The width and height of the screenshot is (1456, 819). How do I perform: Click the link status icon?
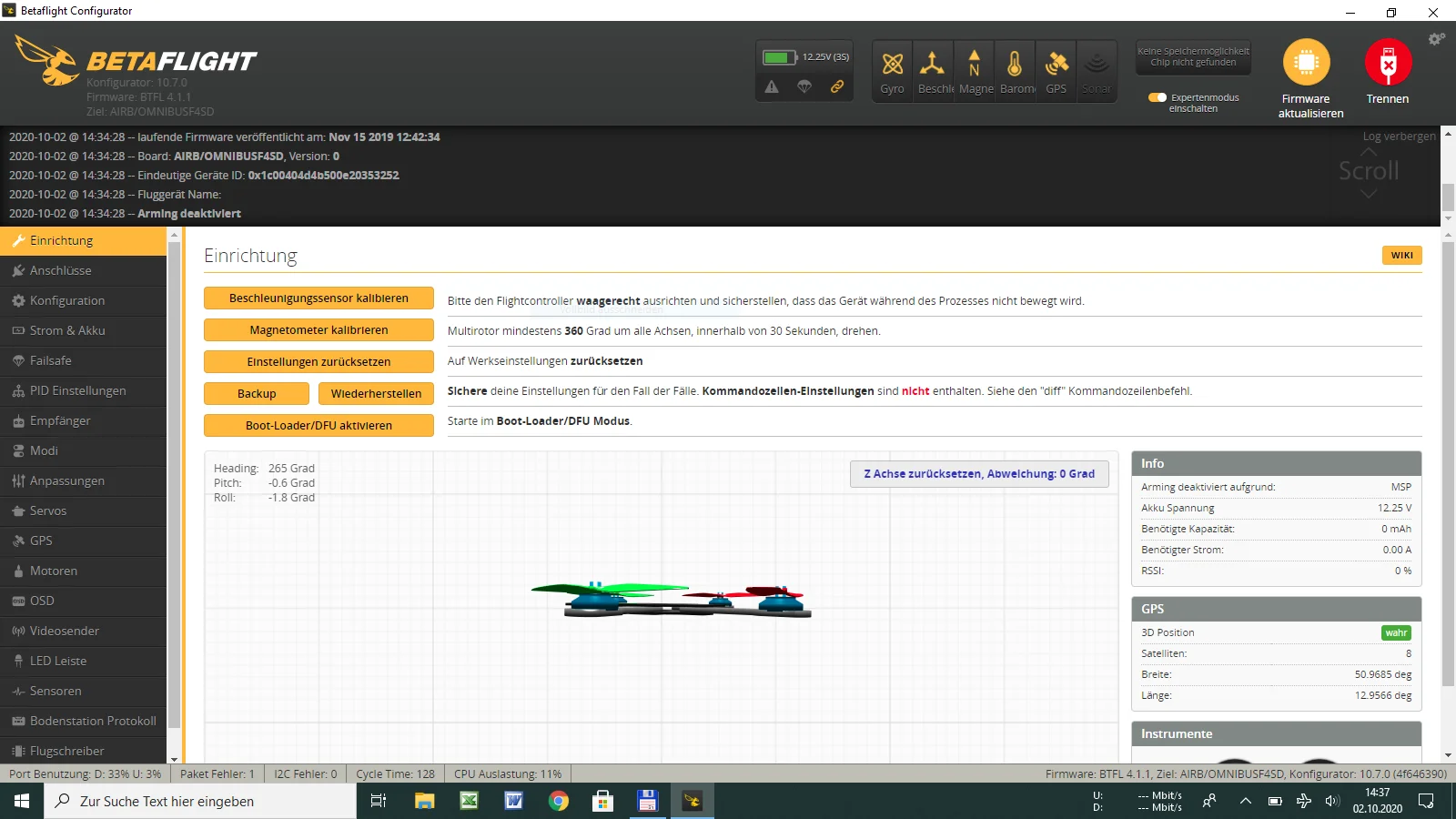pos(837,87)
